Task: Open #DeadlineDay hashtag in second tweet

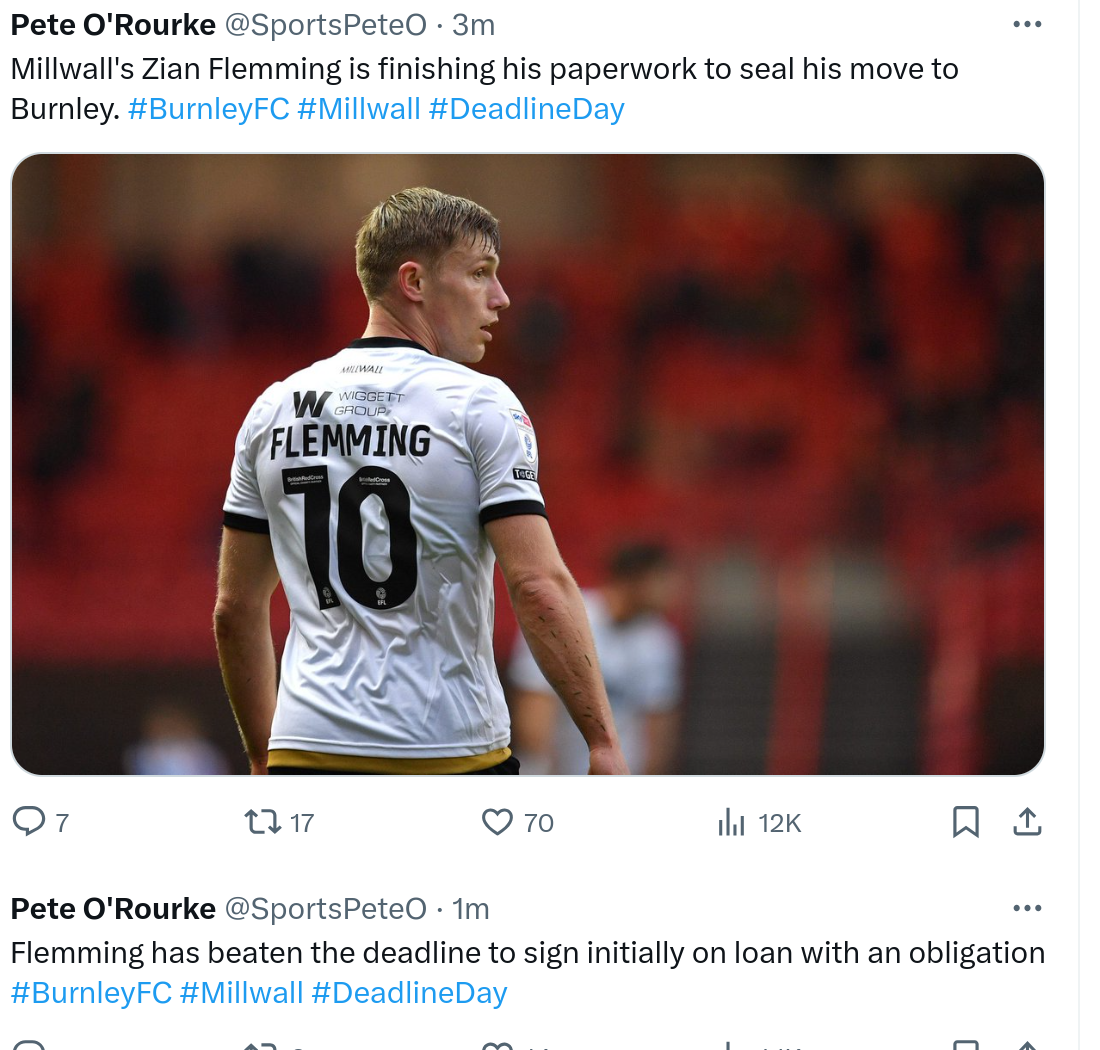Action: point(409,992)
